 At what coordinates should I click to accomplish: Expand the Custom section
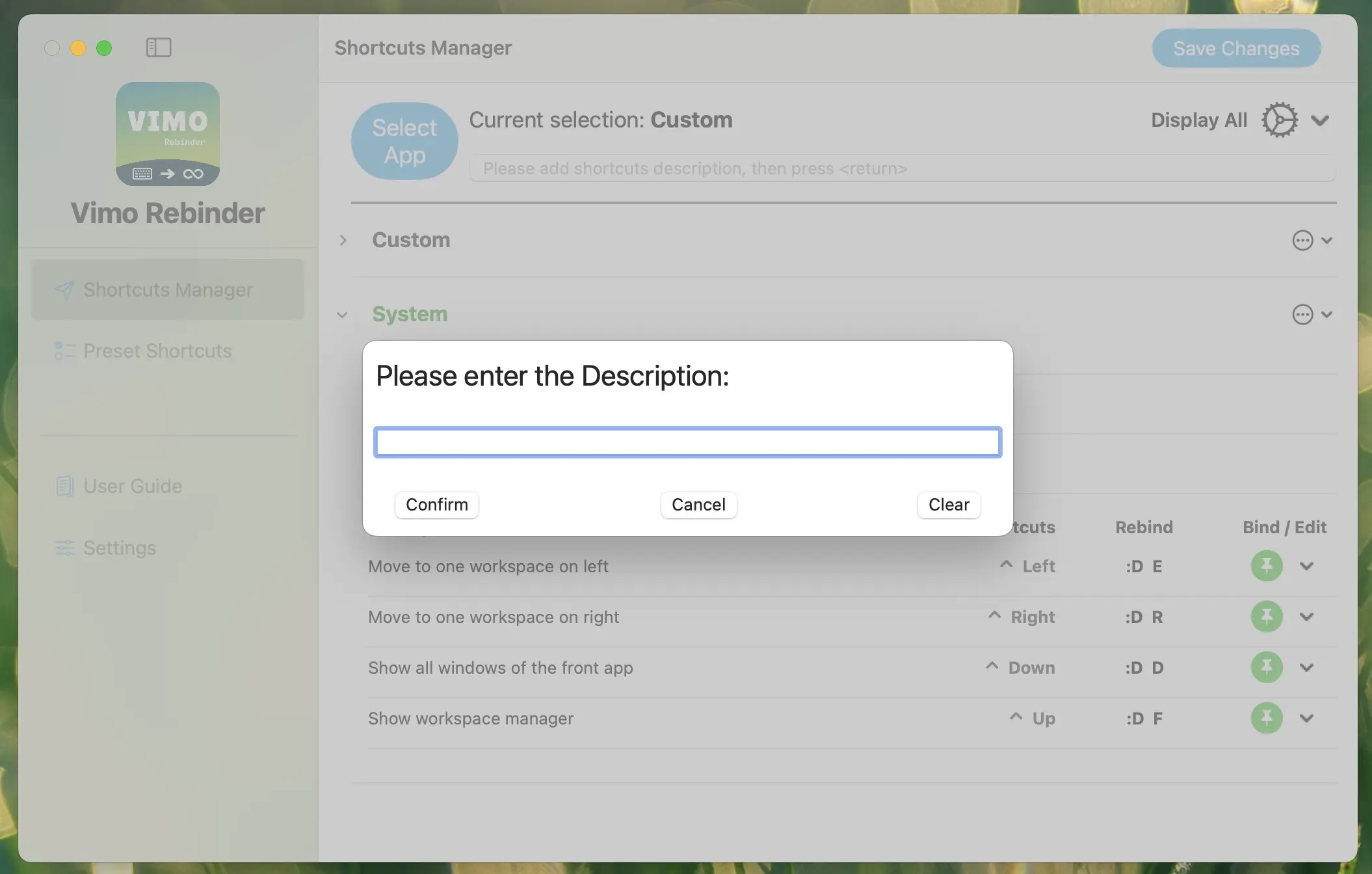(x=343, y=241)
